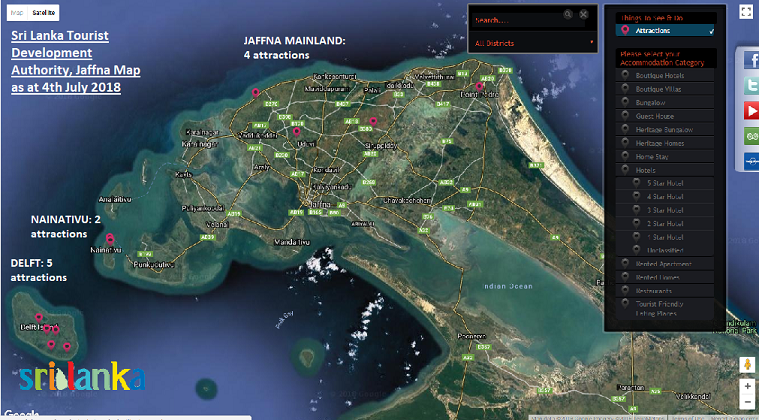Enable the Restaurants category
759x420 pixels.
pyautogui.click(x=657, y=290)
